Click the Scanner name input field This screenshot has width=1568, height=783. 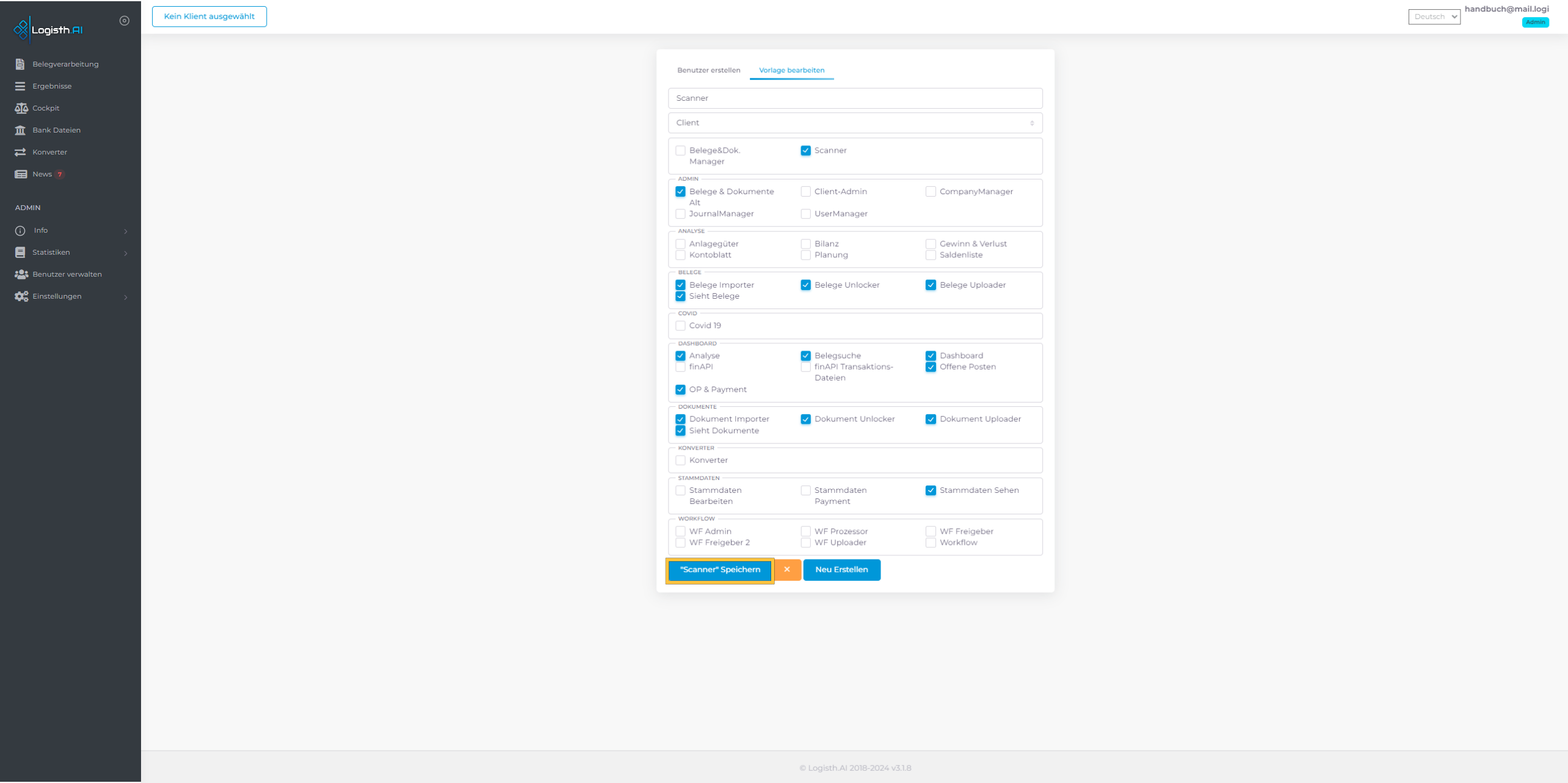855,98
